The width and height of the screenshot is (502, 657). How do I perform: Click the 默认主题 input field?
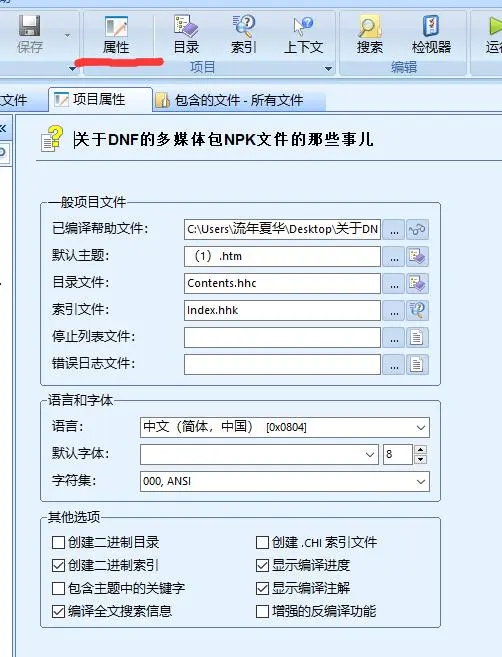282,256
